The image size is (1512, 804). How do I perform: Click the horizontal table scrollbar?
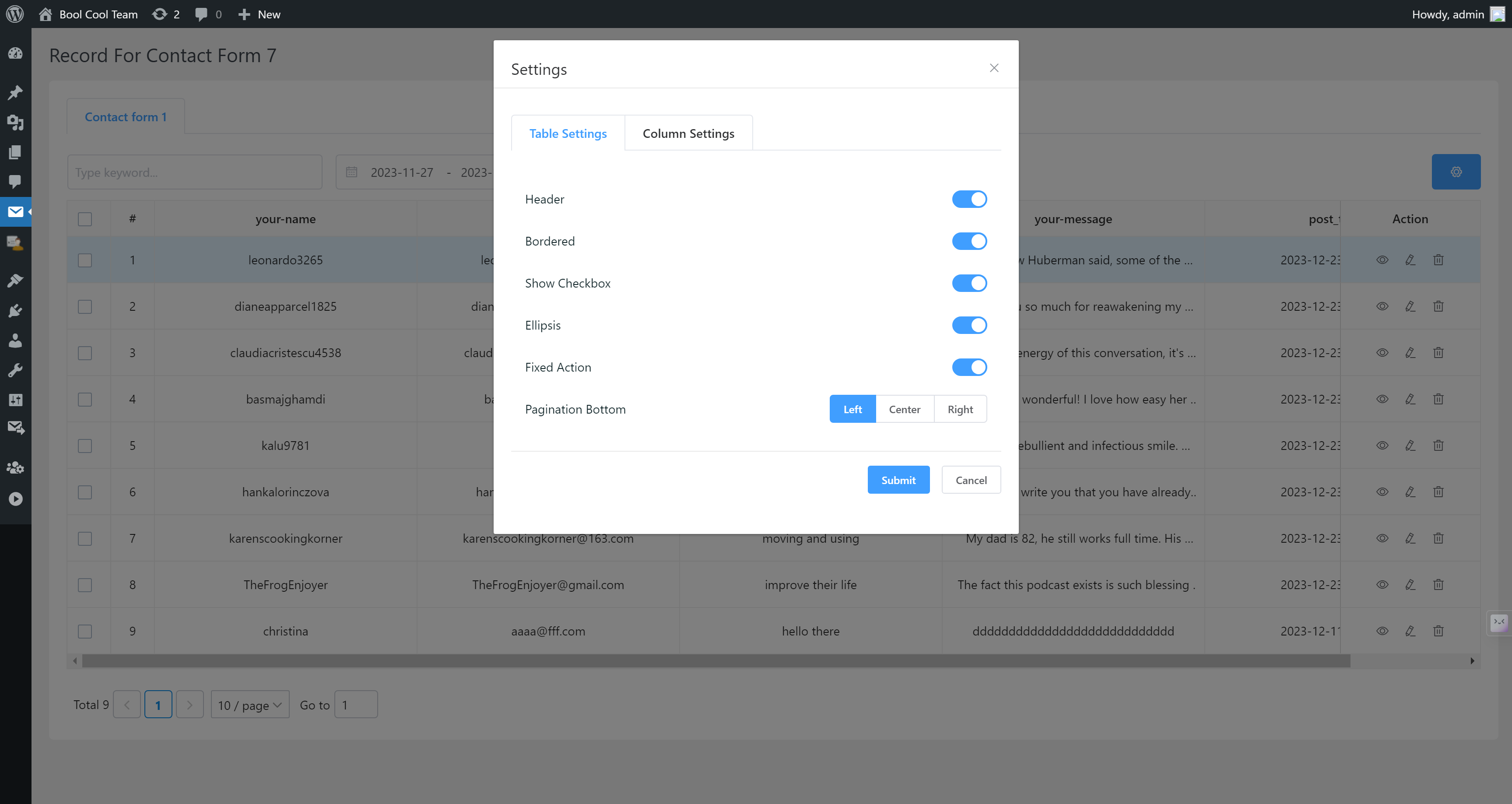pyautogui.click(x=716, y=661)
